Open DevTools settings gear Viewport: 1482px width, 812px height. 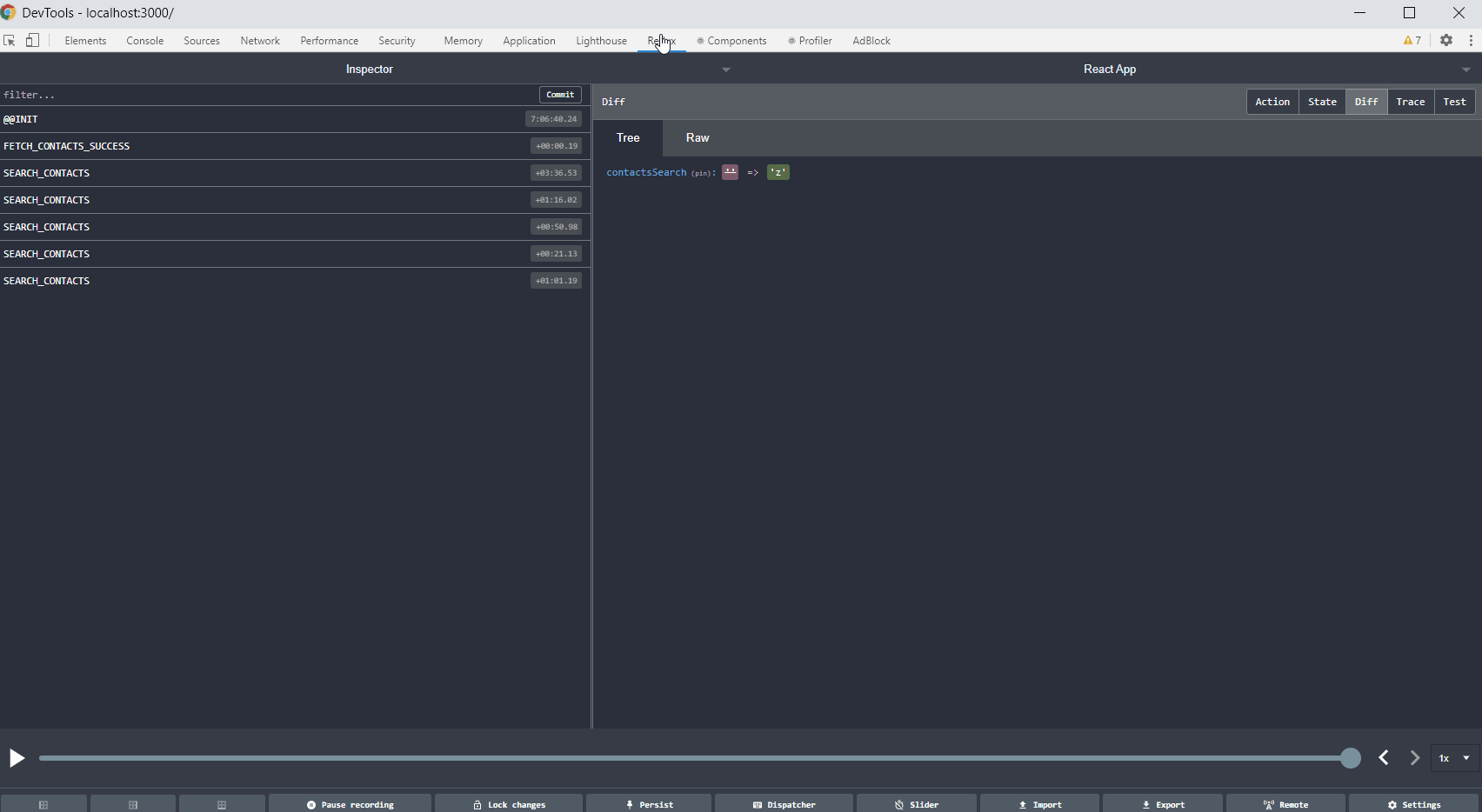pyautogui.click(x=1445, y=40)
